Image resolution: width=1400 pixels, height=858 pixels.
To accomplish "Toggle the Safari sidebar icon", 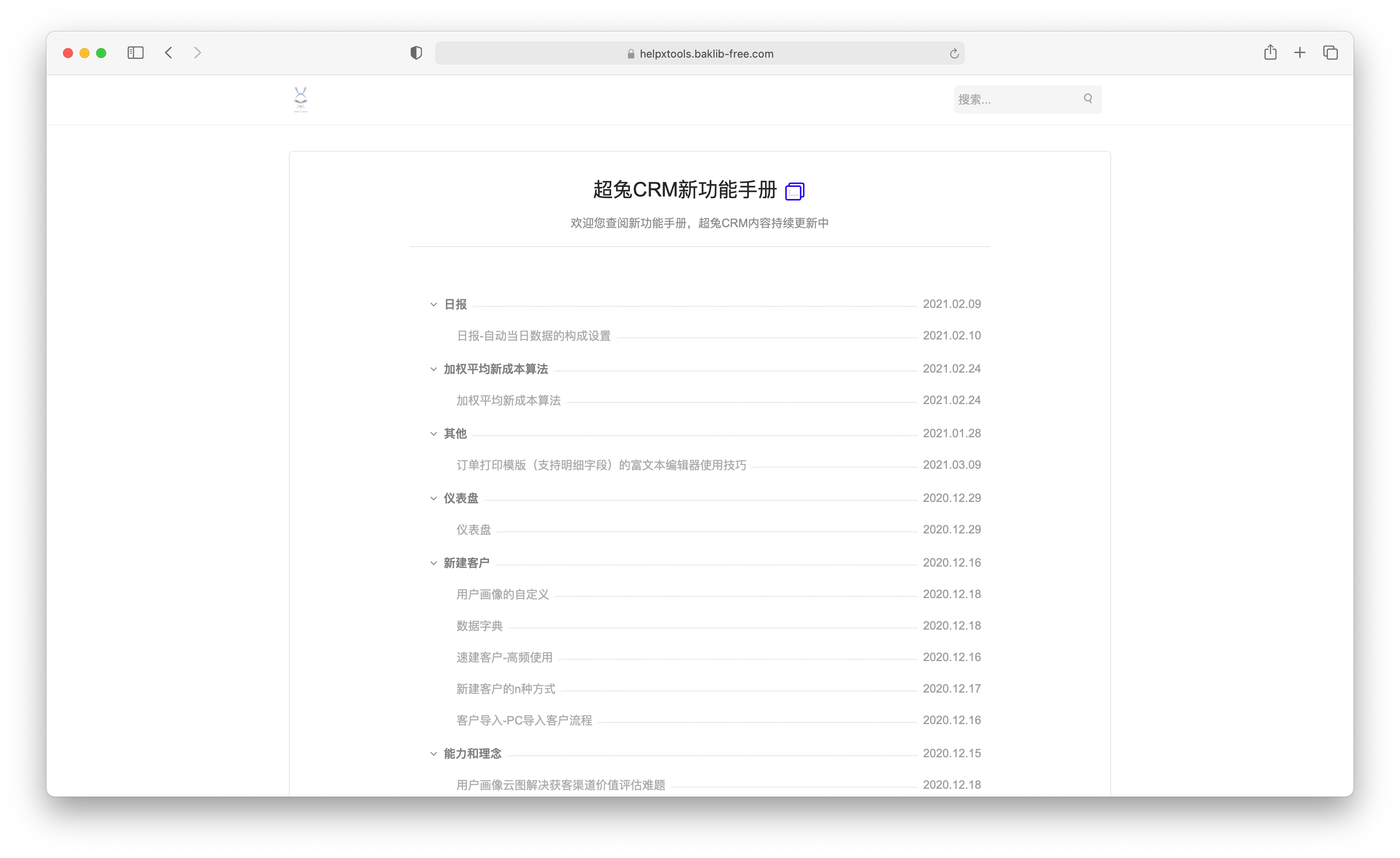I will (x=135, y=53).
